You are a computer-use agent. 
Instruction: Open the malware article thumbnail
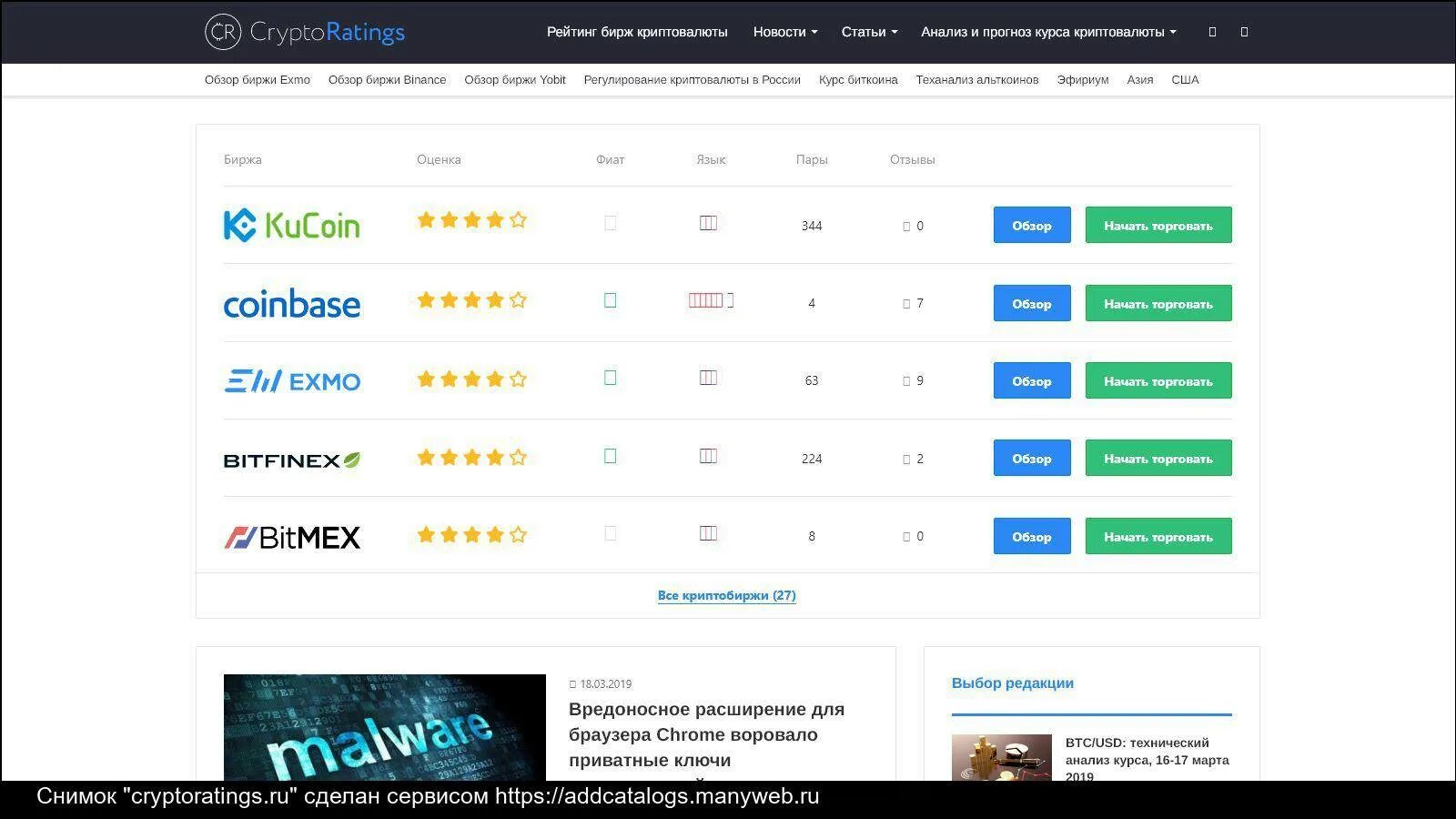pos(385,727)
